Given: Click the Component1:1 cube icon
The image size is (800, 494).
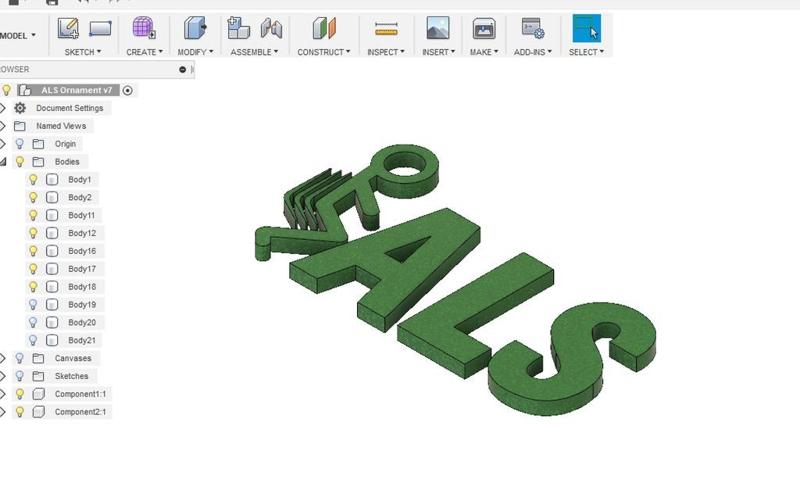Looking at the screenshot, I should pyautogui.click(x=38, y=394).
